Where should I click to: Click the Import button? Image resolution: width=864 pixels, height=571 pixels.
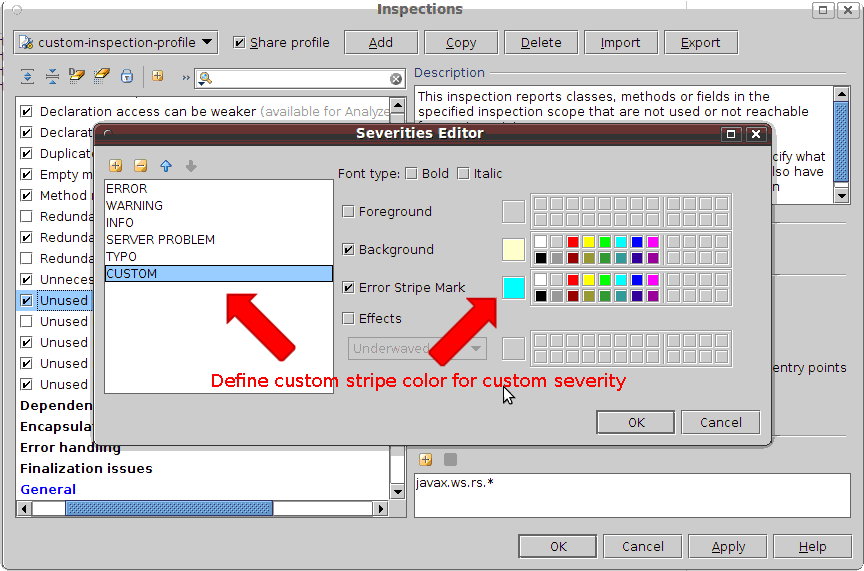point(620,42)
